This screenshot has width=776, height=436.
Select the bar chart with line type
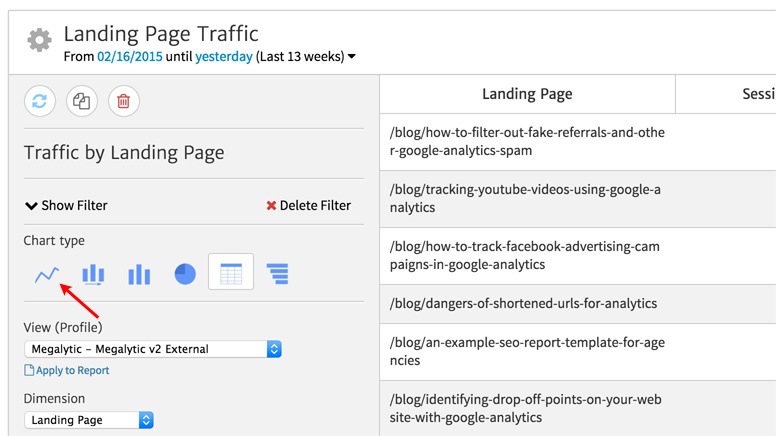pyautogui.click(x=93, y=274)
